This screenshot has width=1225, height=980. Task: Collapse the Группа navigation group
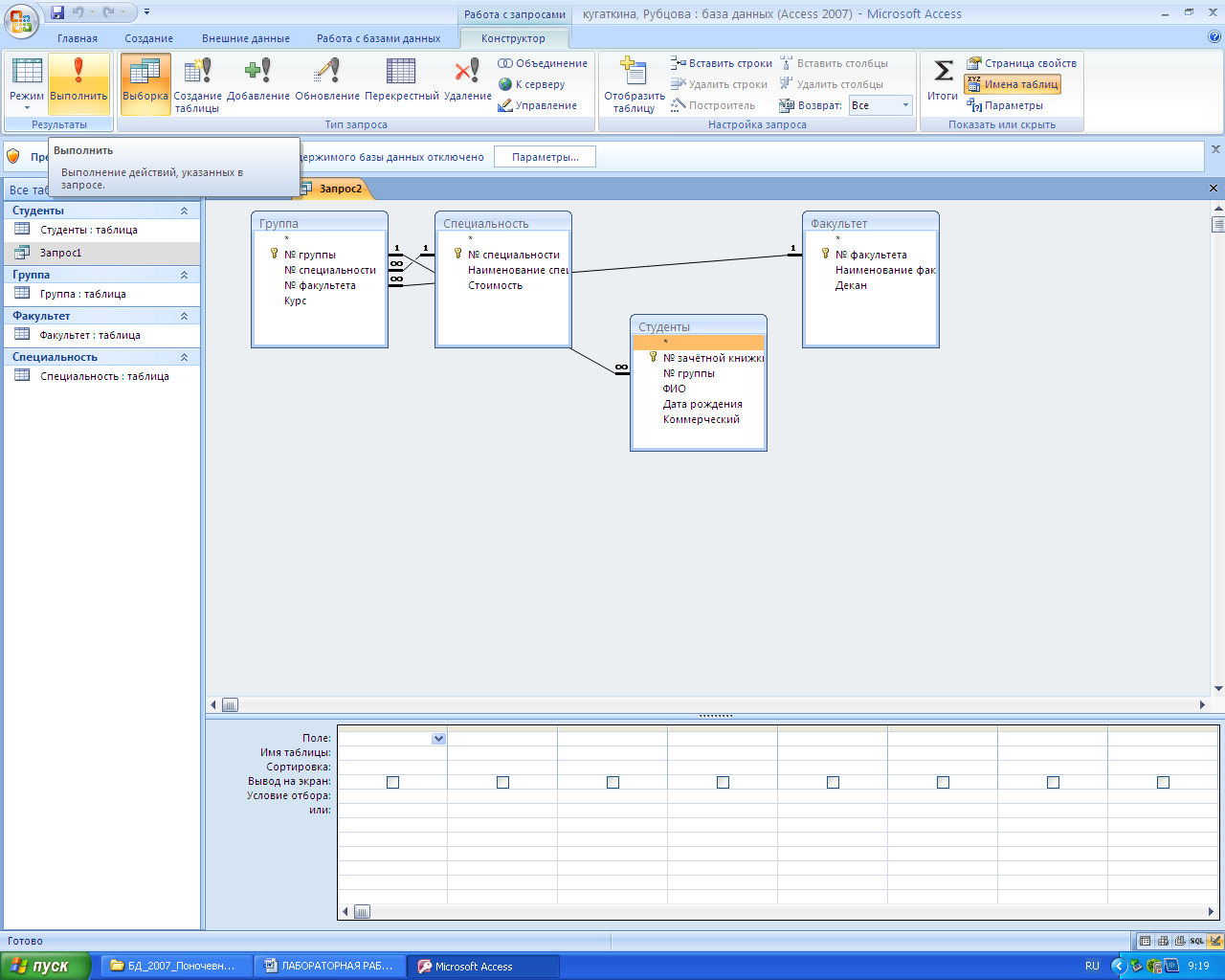click(185, 275)
